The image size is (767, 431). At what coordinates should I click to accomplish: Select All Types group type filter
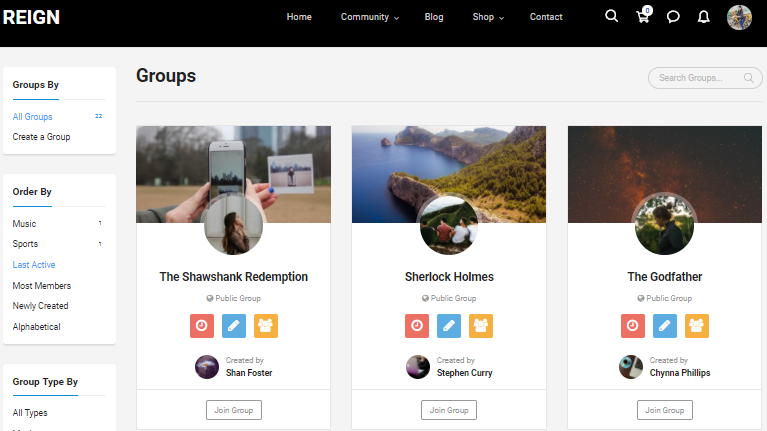(x=30, y=413)
